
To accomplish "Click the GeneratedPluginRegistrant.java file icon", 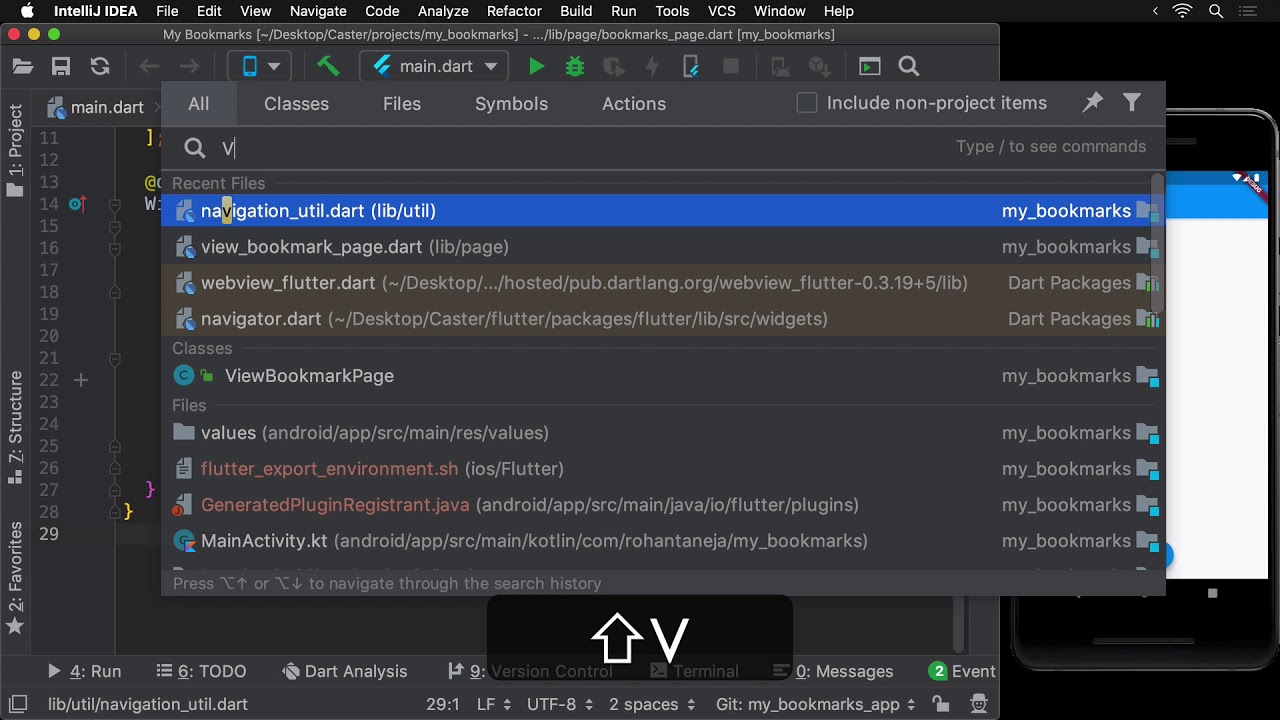I will (x=184, y=505).
